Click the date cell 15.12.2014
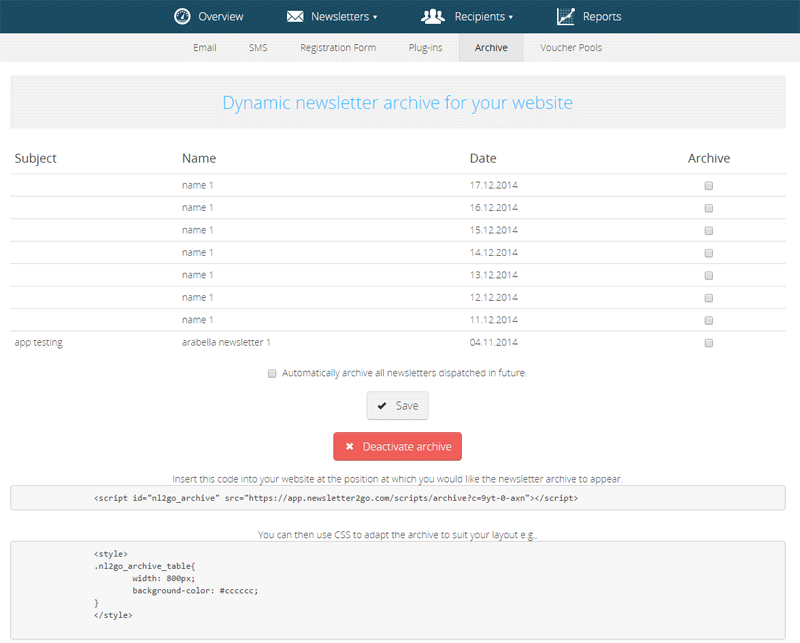Screen dimensions: 800x643 point(493,230)
